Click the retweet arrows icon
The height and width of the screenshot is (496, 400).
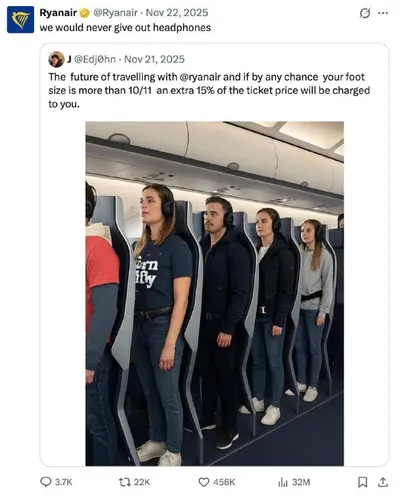pyautogui.click(x=125, y=482)
